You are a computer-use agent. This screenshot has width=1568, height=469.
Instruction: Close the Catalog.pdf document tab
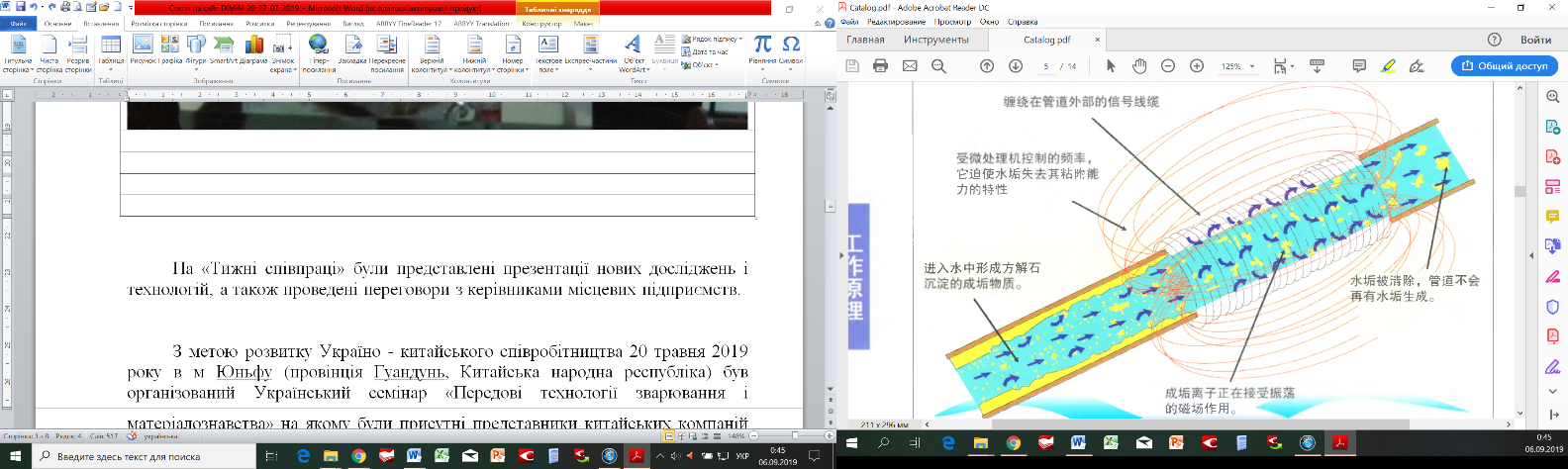point(1097,40)
